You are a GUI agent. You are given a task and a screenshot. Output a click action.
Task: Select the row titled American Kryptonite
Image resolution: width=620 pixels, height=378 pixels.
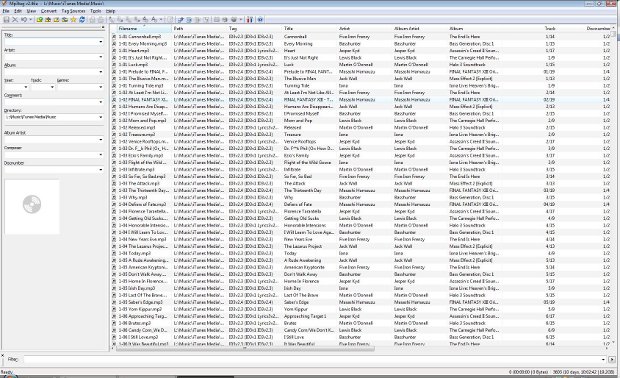361,267
